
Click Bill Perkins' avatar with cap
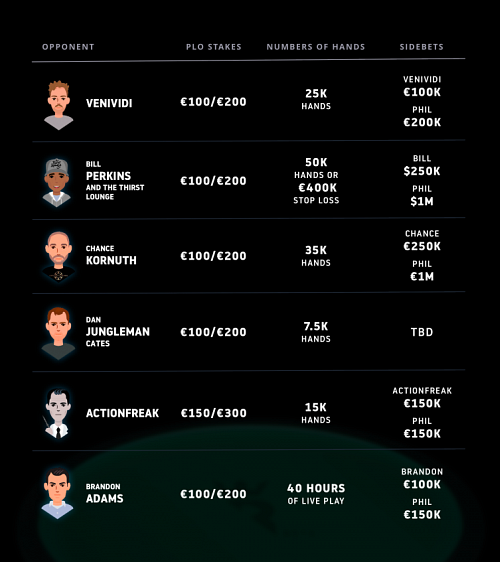coord(57,182)
